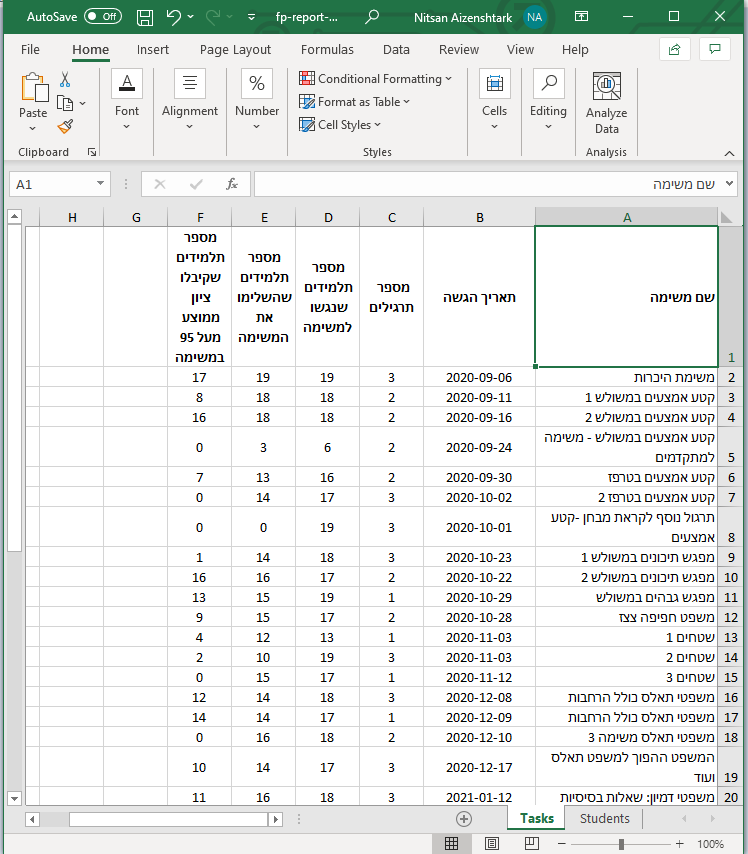Screen dimensions: 748x854
Task: Open the Cell Styles gallery
Action: [x=341, y=125]
